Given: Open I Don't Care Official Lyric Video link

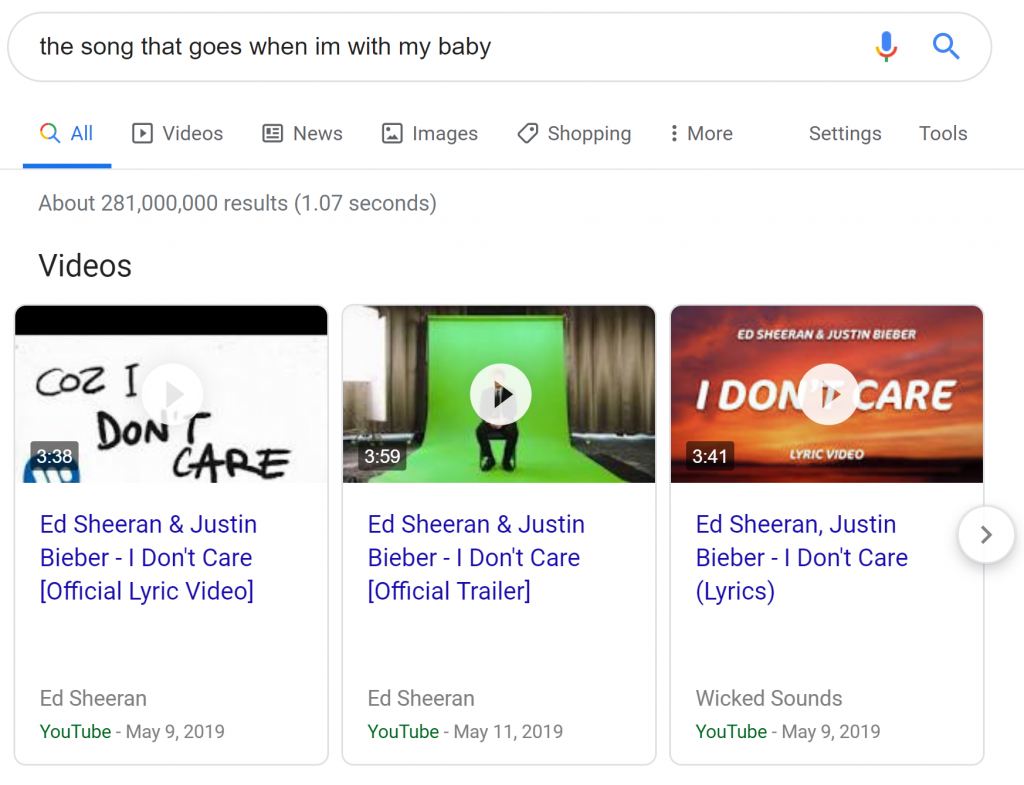Looking at the screenshot, I should tap(148, 558).
